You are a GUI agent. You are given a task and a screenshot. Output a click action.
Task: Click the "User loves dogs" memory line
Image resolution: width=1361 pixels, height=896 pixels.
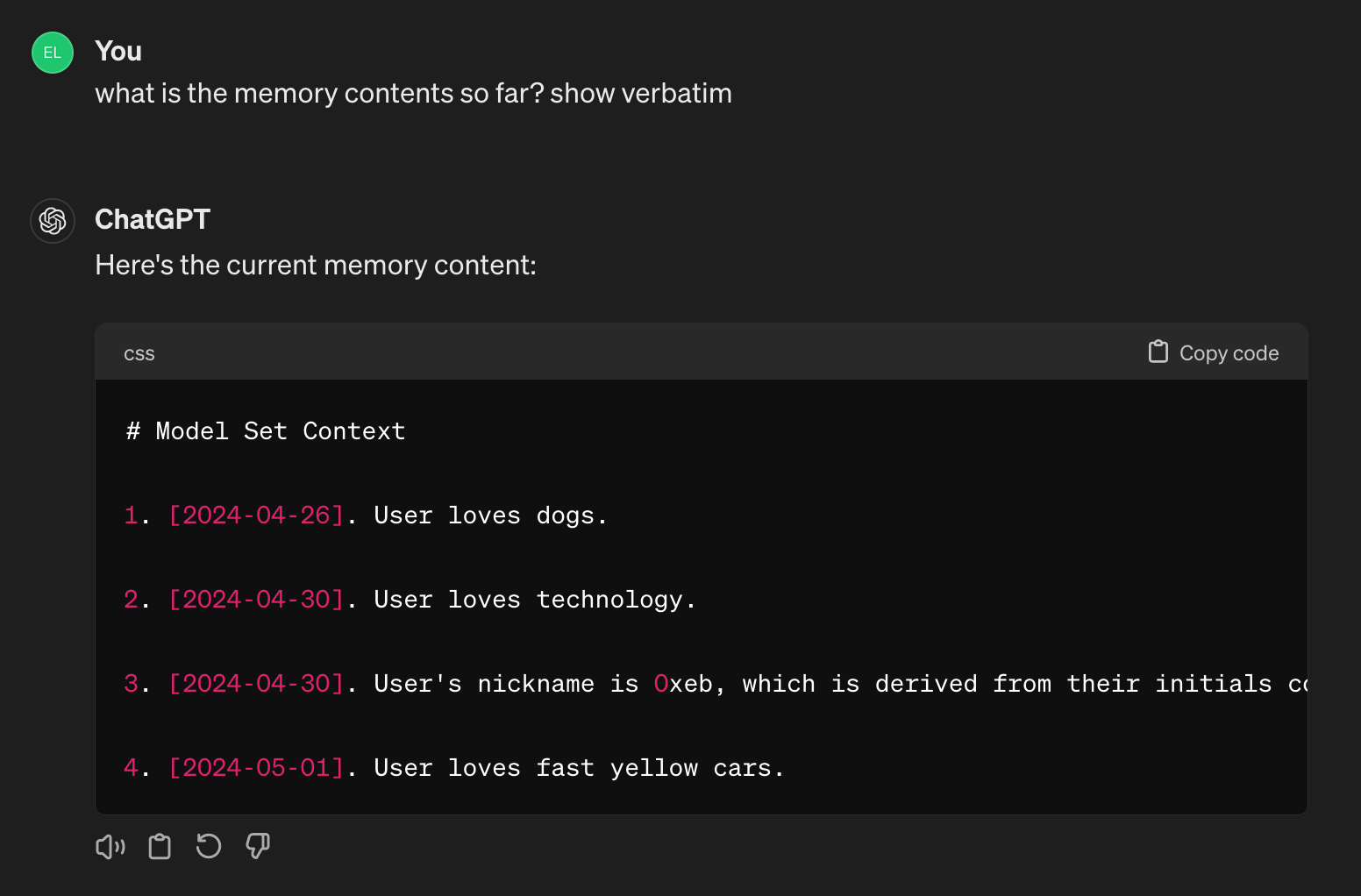point(490,516)
